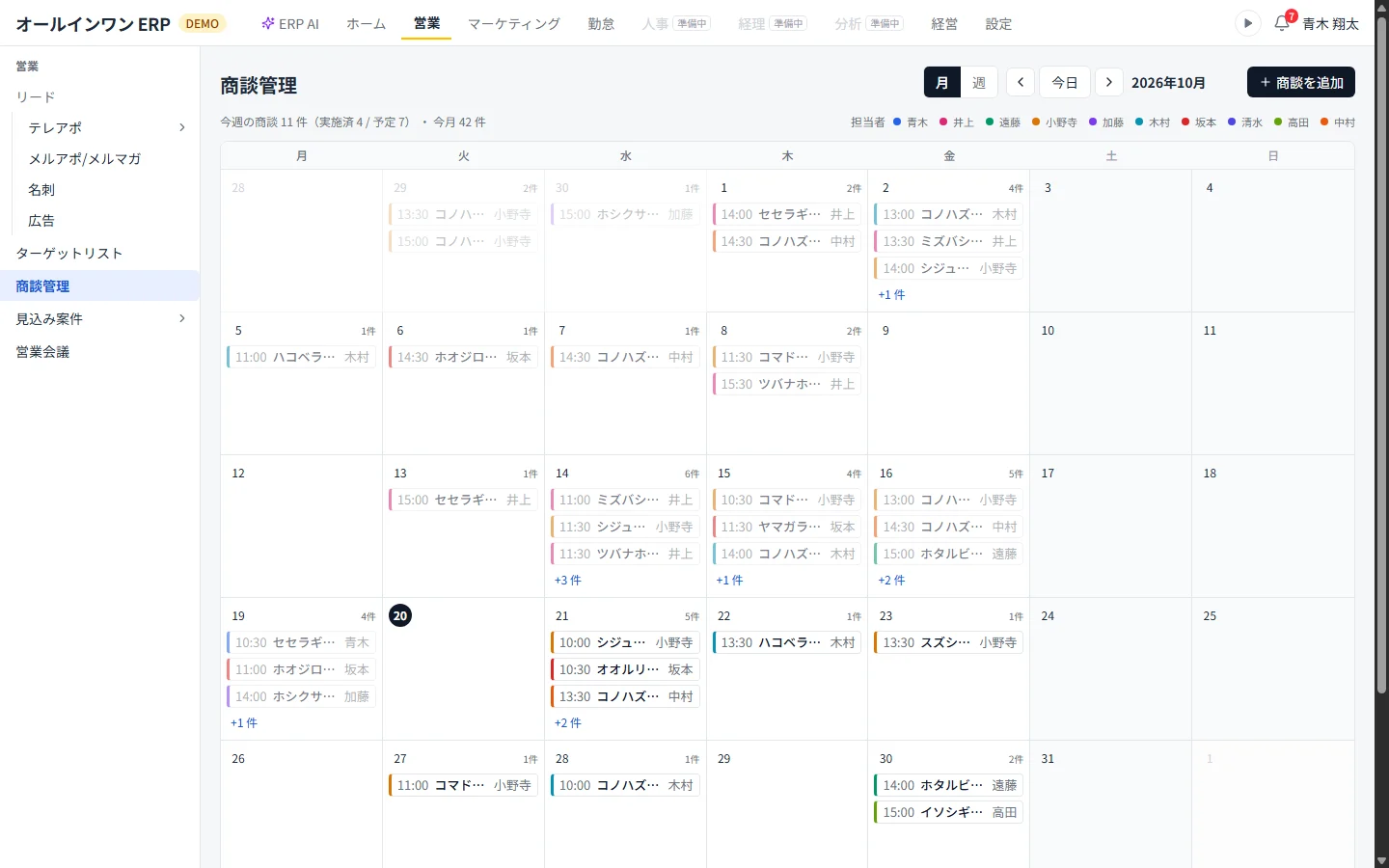Show +1 件 more on October 2
This screenshot has height=868, width=1389.
[x=891, y=294]
